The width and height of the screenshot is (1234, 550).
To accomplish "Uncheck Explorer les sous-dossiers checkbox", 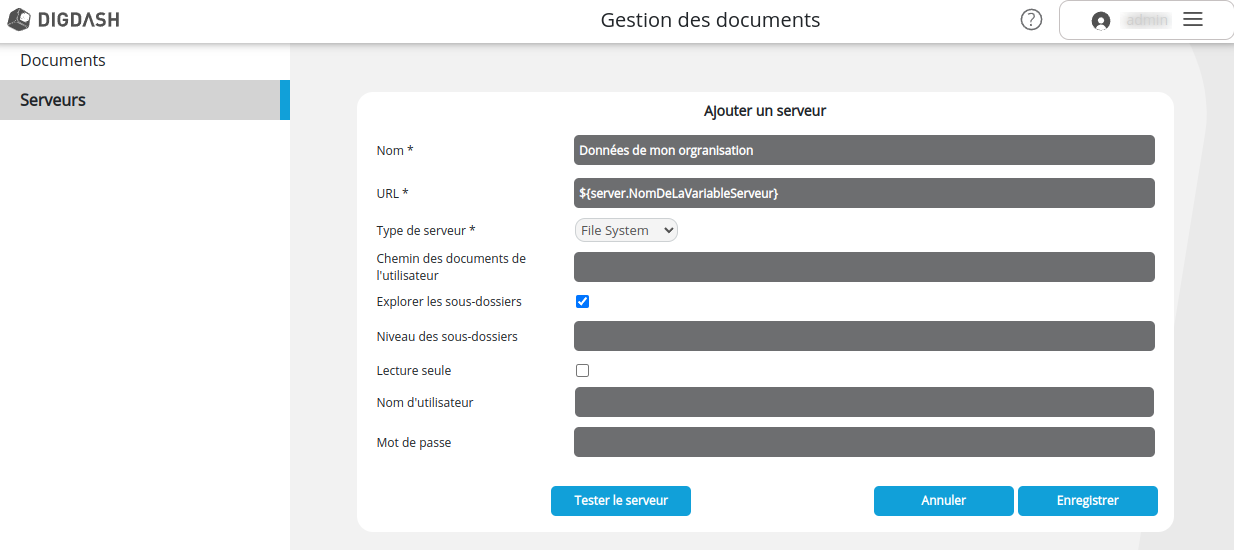I will tap(583, 301).
